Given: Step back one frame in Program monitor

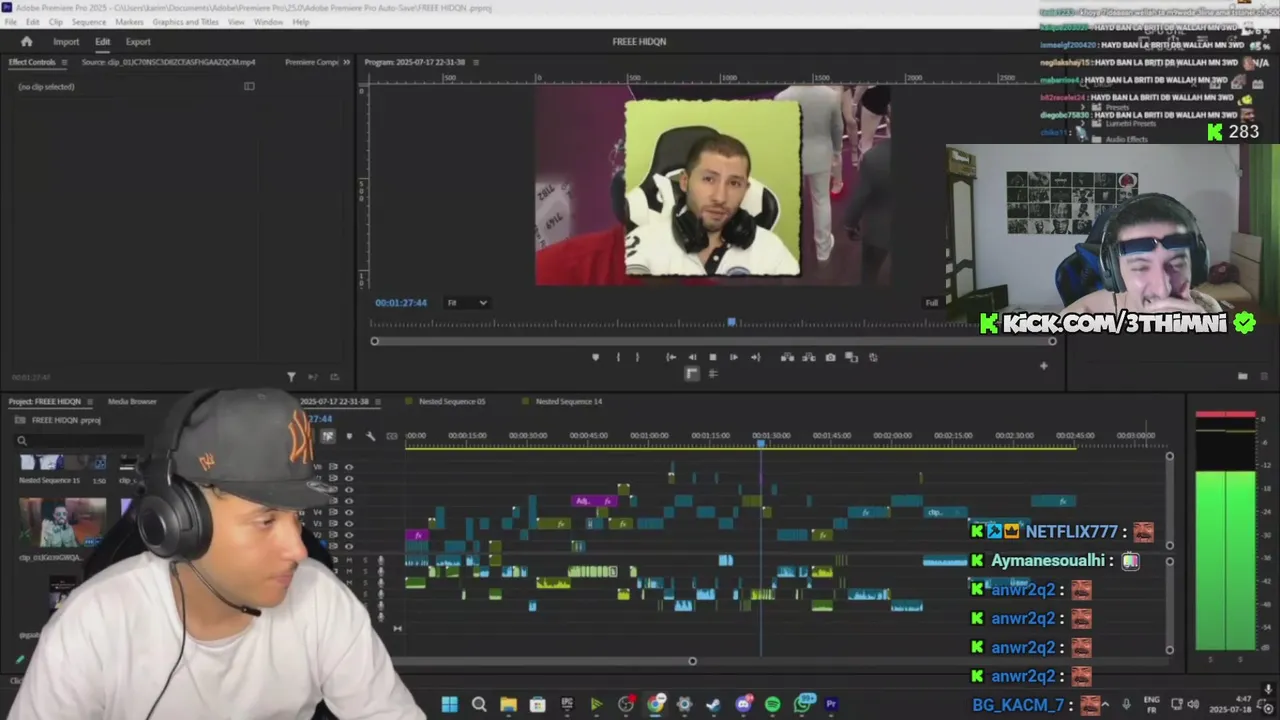Looking at the screenshot, I should [x=692, y=357].
